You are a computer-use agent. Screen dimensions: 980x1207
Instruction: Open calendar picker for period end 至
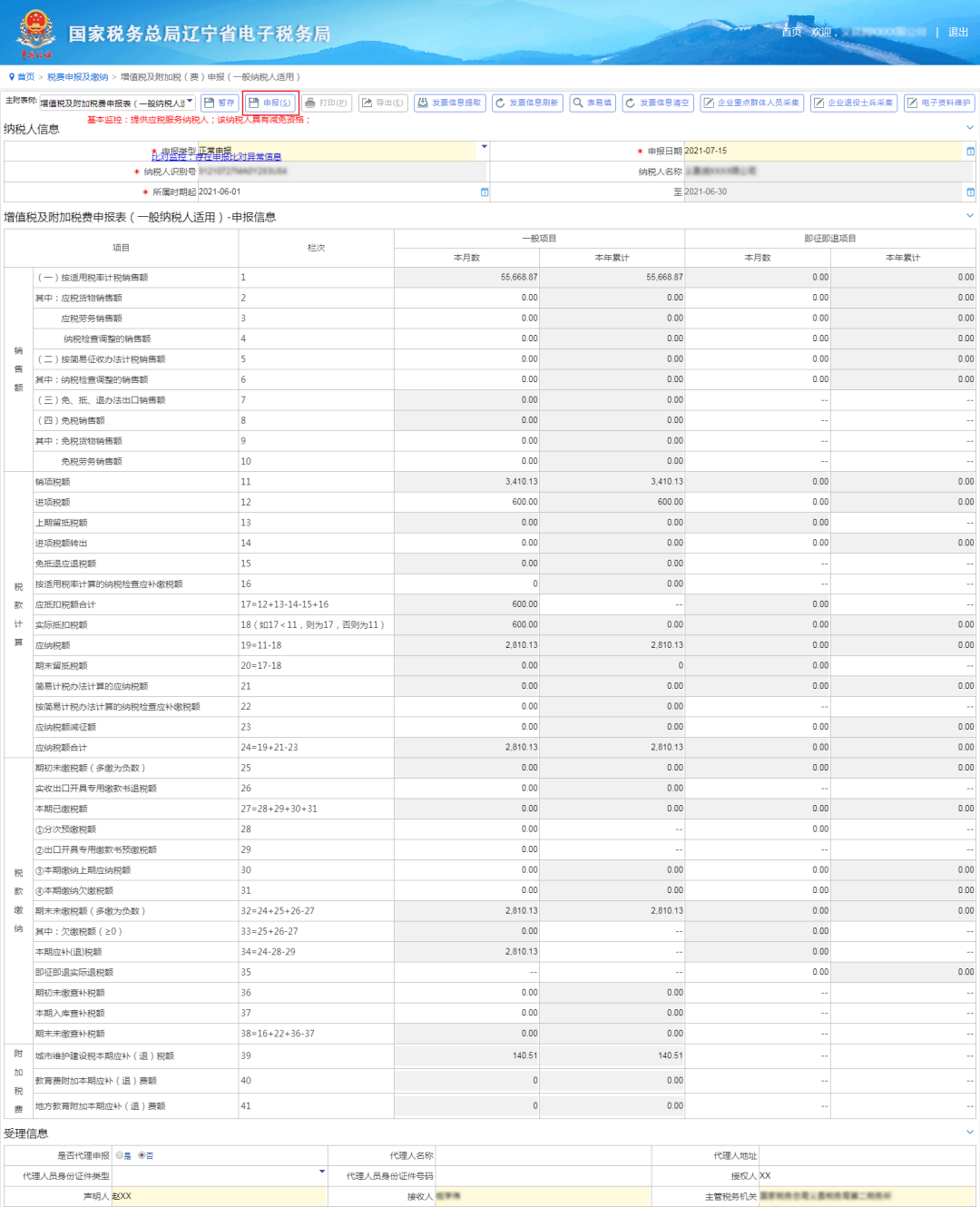[970, 192]
